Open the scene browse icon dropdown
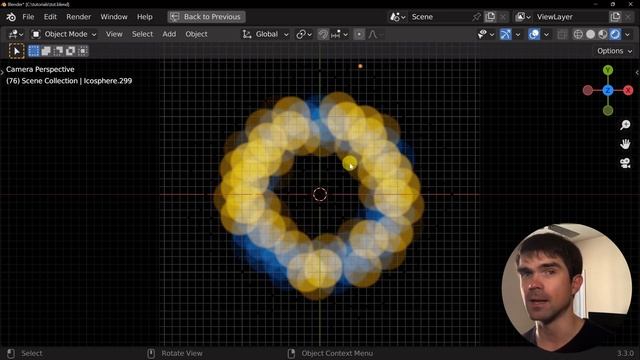Image resolution: width=640 pixels, height=360 pixels. tap(398, 17)
